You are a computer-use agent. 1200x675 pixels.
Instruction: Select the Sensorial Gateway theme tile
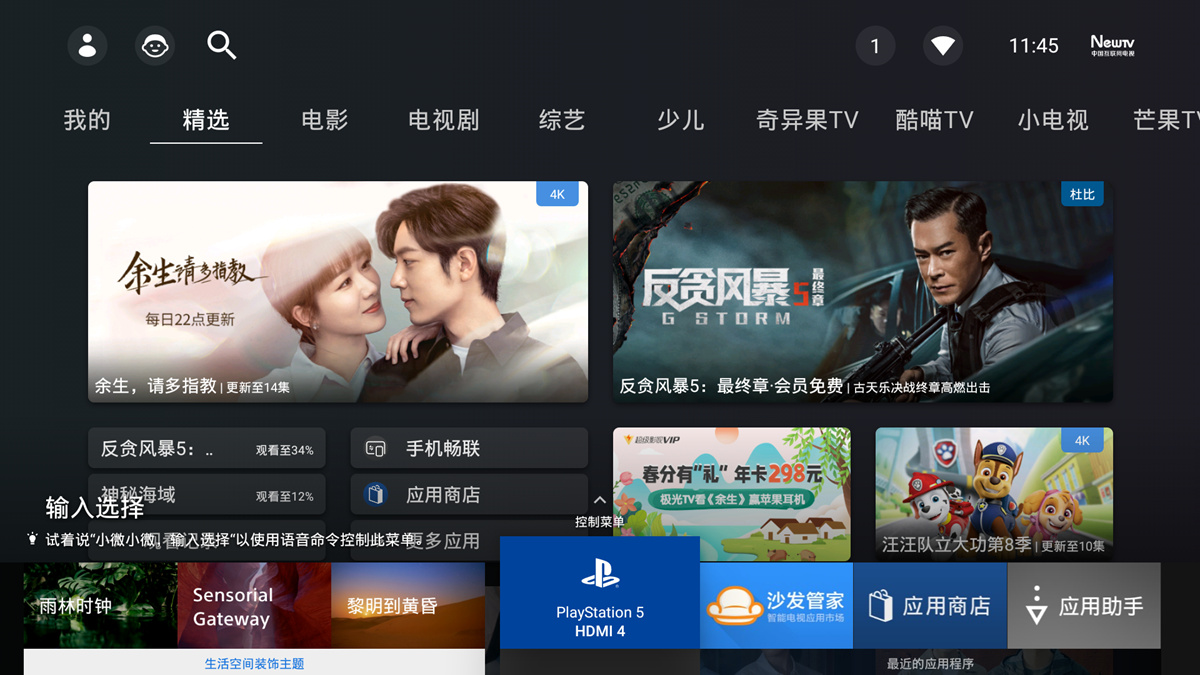point(254,605)
